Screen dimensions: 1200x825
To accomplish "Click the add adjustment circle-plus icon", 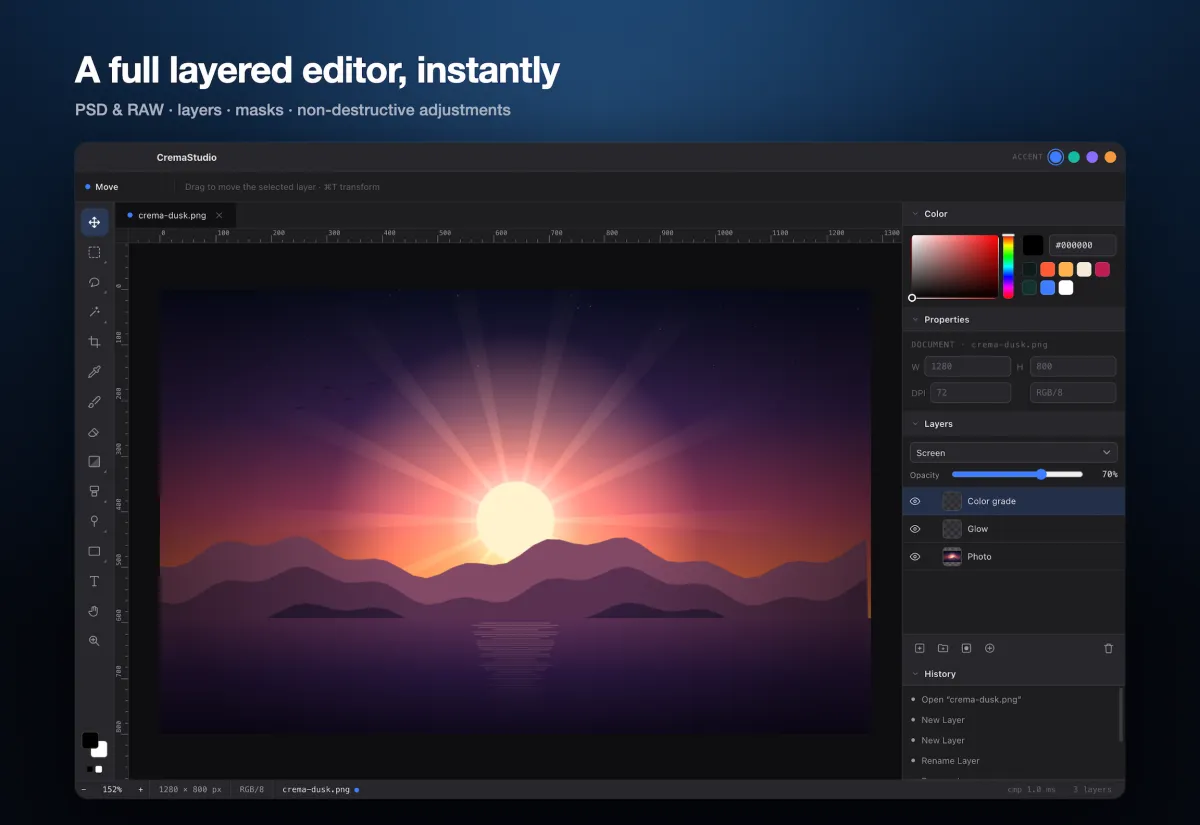I will [x=990, y=648].
